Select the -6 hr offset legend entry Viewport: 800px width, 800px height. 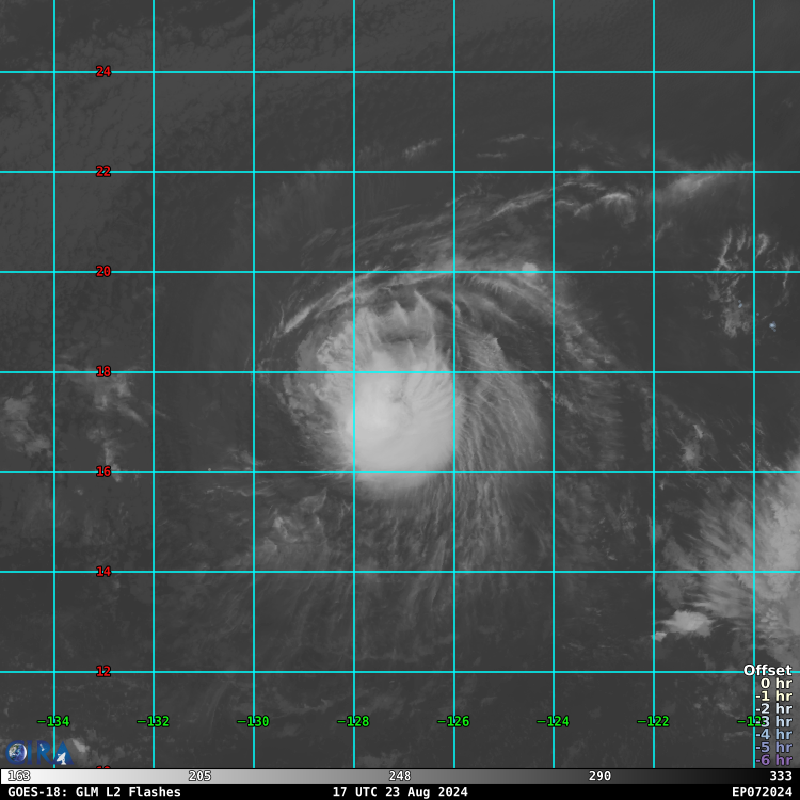(x=773, y=760)
